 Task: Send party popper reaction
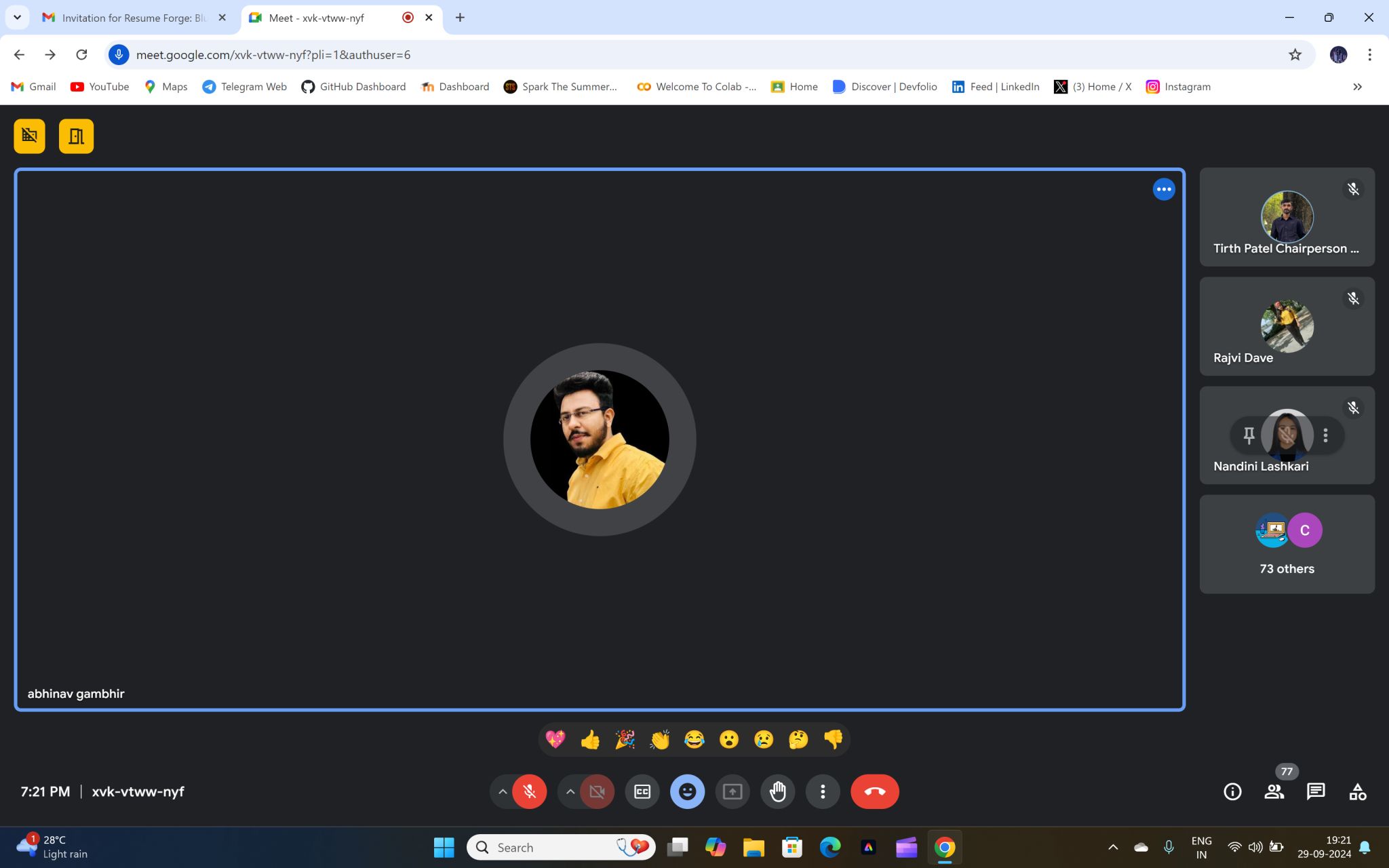point(625,739)
